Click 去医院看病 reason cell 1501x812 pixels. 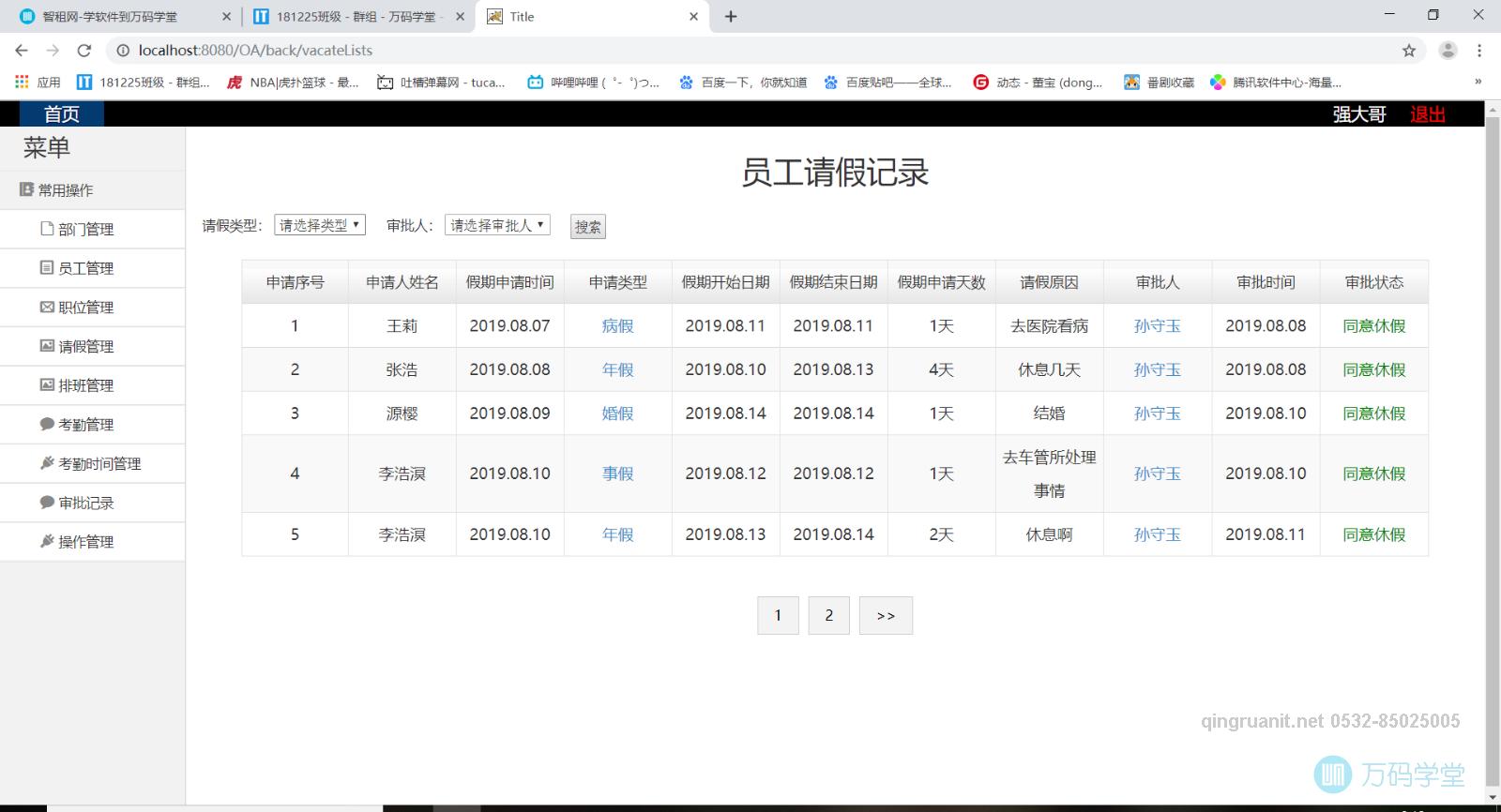click(x=1050, y=325)
